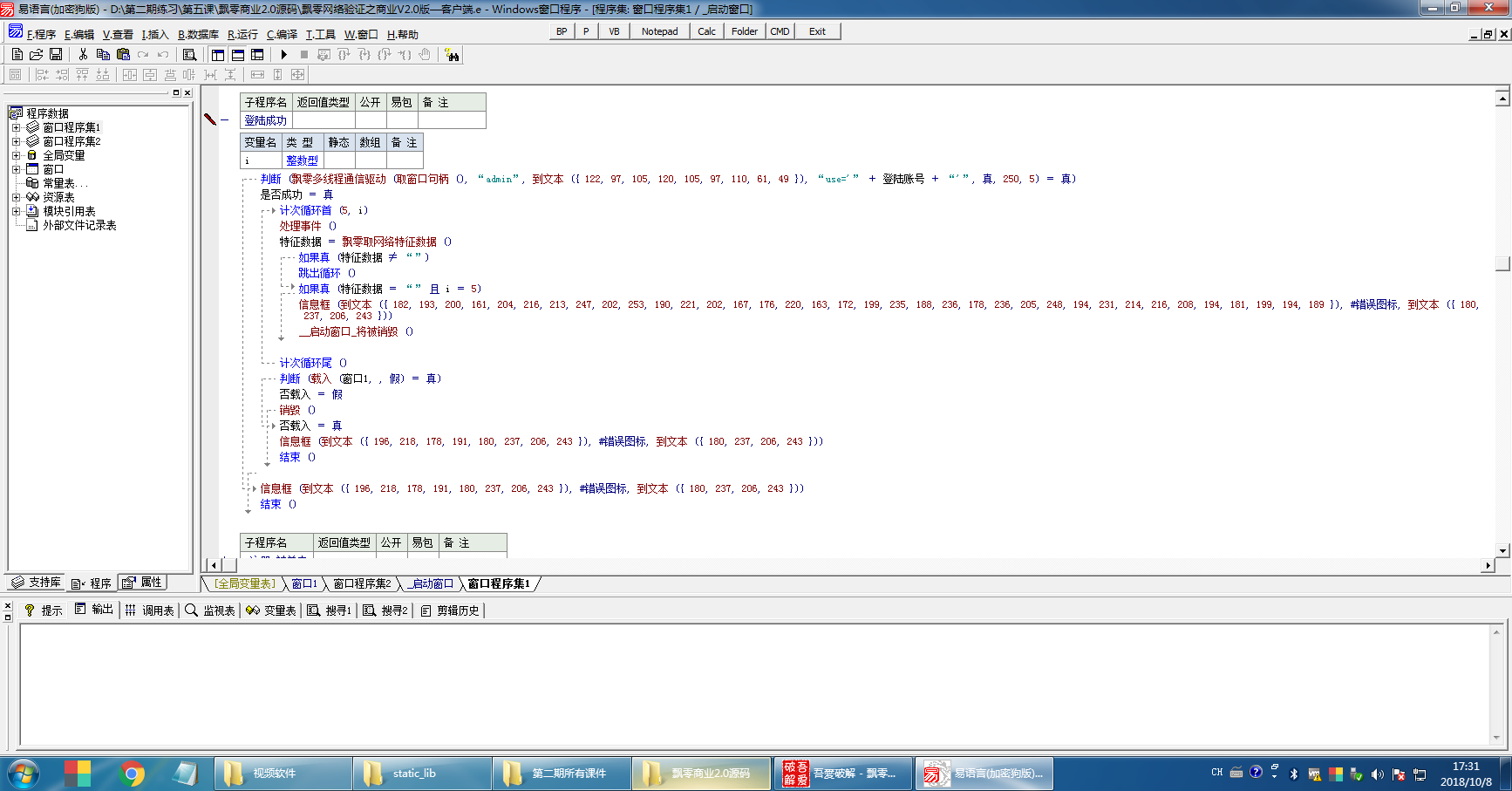Click the Folder button
Viewport: 1512px width, 791px height.
coord(744,31)
